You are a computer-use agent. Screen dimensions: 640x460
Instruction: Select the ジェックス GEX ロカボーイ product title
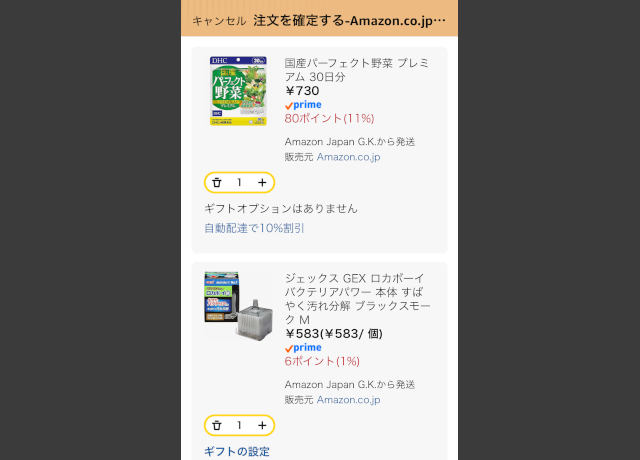coord(356,298)
